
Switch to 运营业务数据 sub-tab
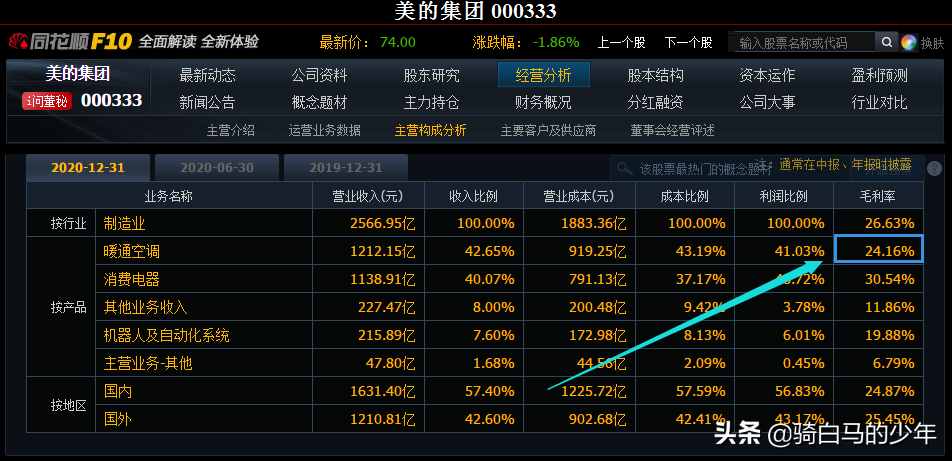(324, 130)
